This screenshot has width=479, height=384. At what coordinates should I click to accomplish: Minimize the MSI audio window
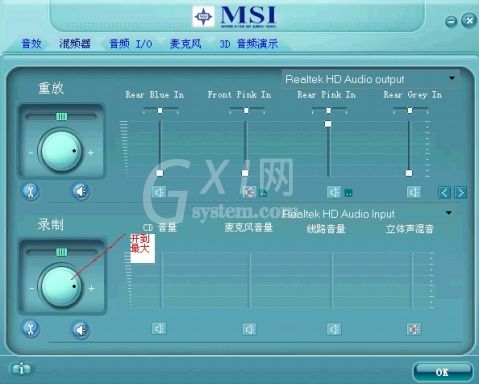pyautogui.click(x=451, y=22)
